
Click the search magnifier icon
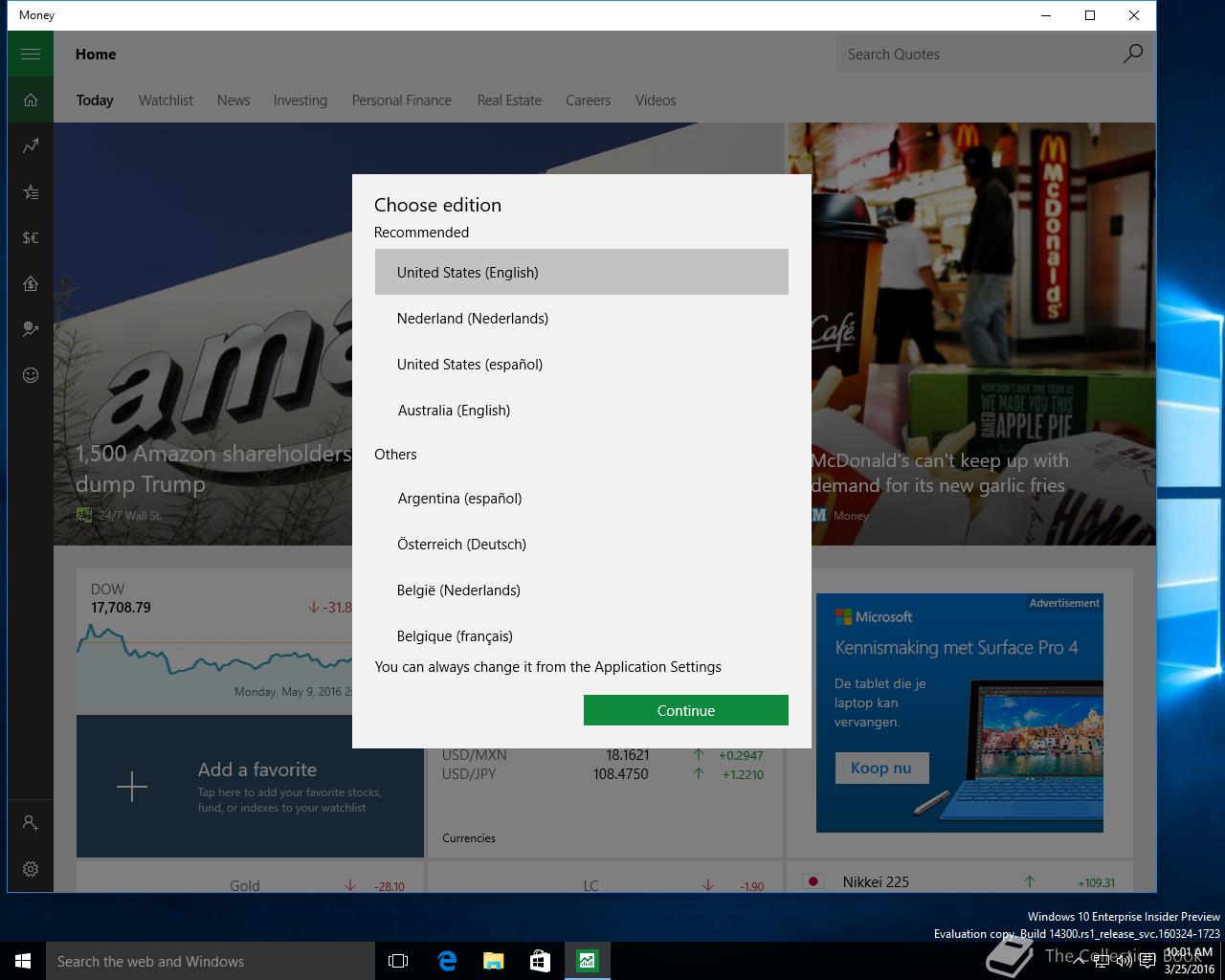[1132, 54]
